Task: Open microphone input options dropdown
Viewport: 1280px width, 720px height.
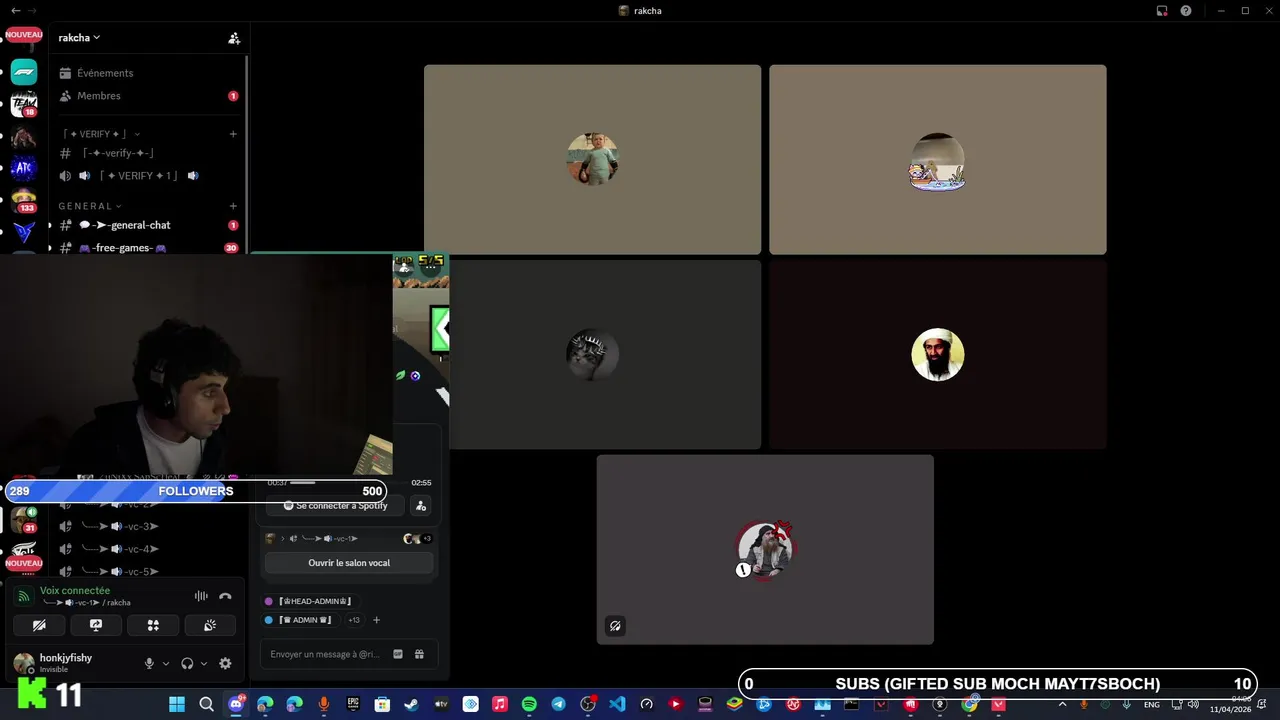Action: tap(165, 663)
